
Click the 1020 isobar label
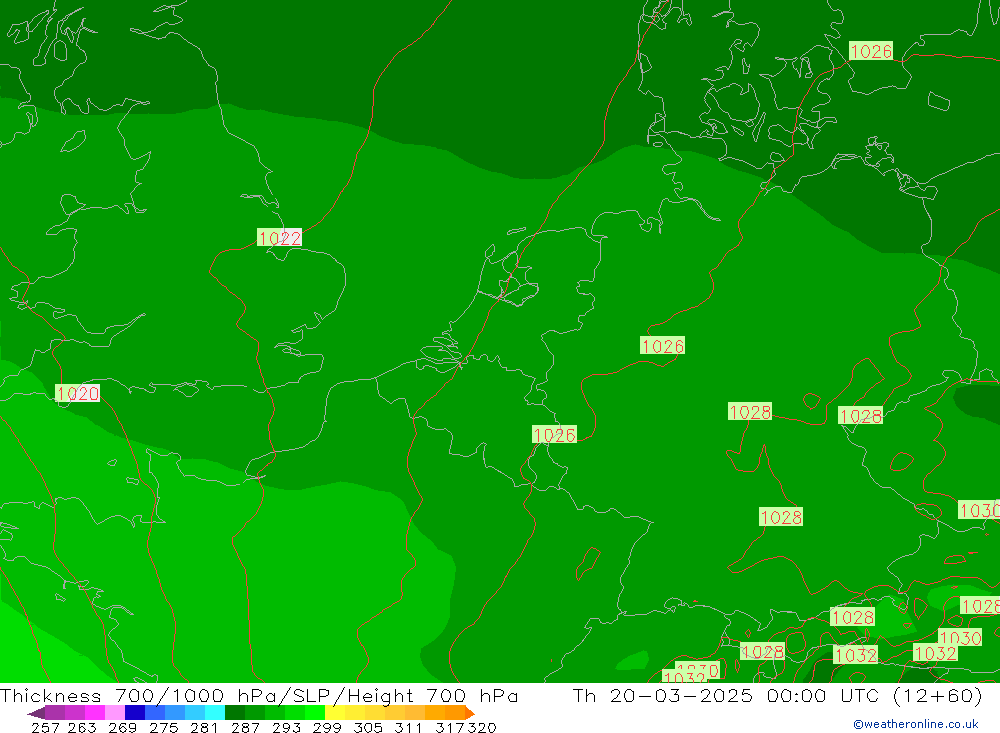click(78, 393)
